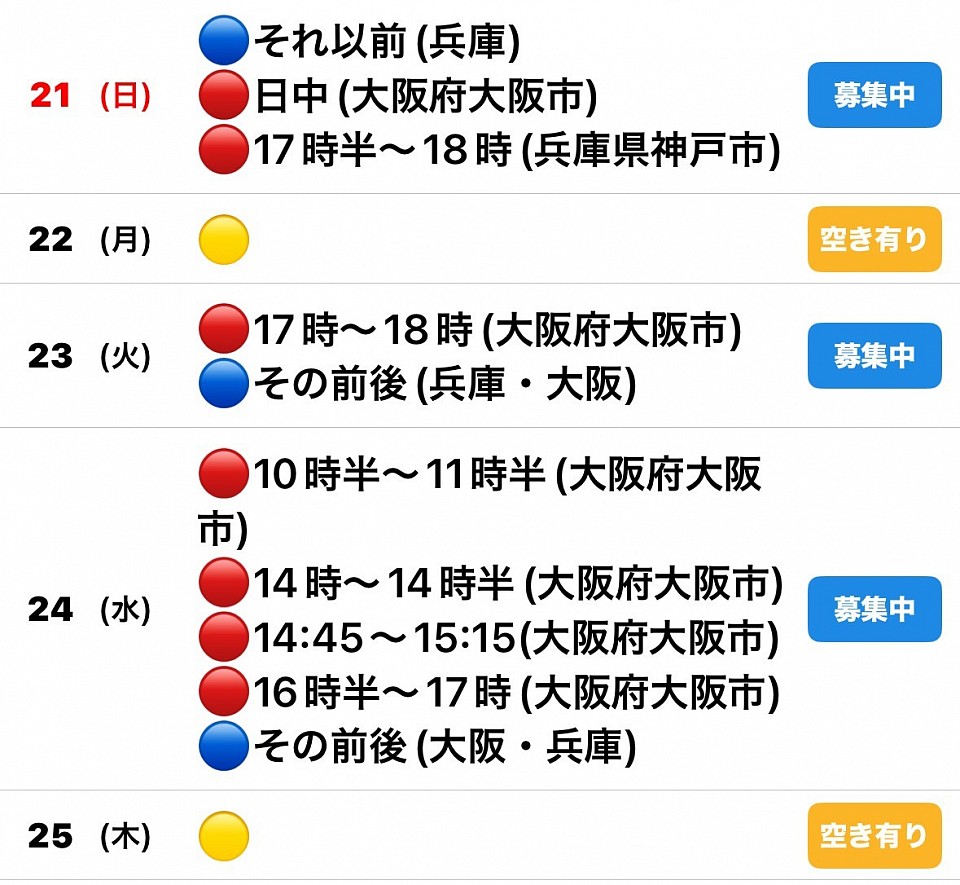Click the 空き有り button for the 25th
Viewport: 960px width, 885px height.
tap(874, 835)
